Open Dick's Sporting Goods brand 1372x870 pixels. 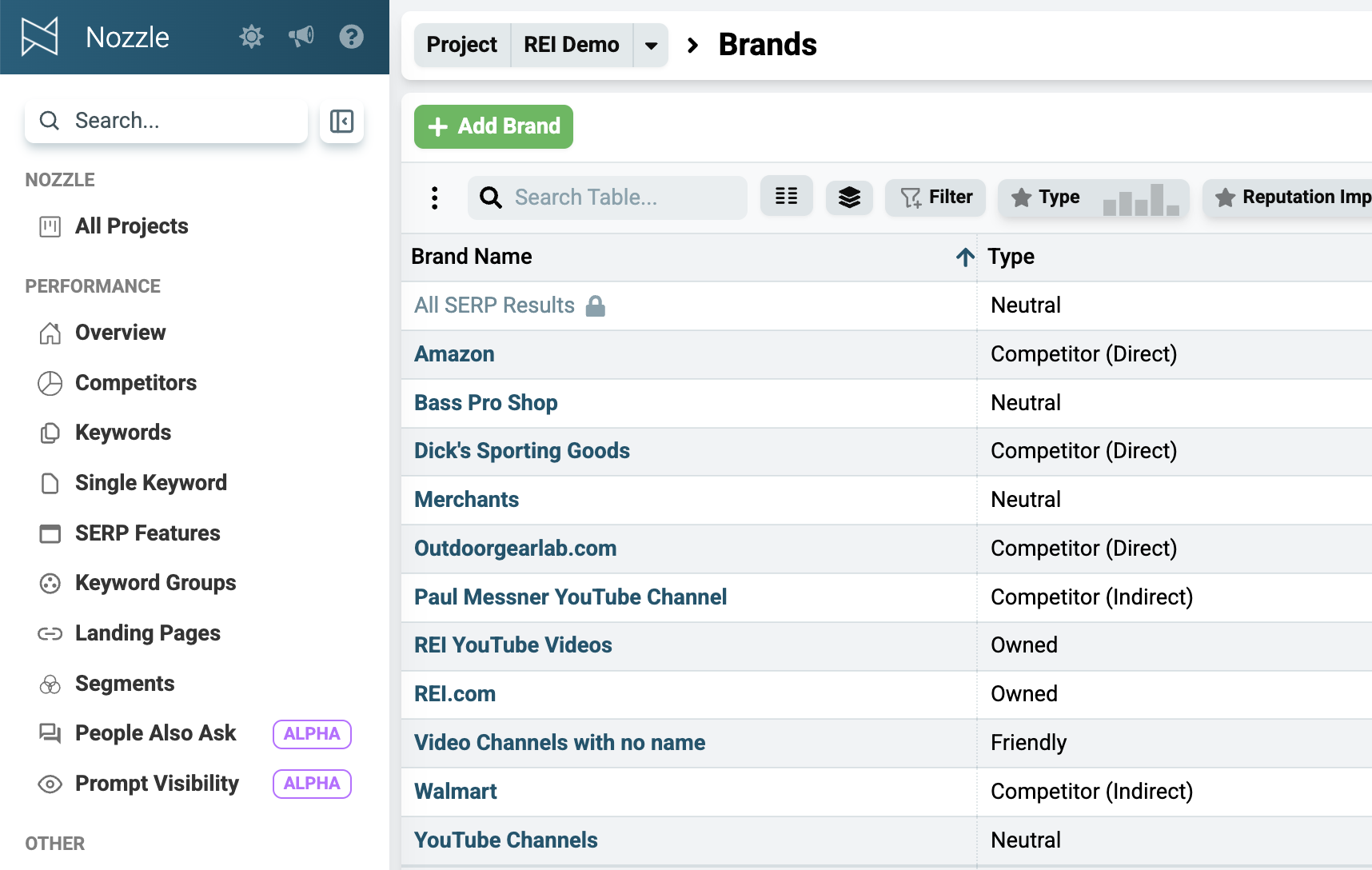pyautogui.click(x=522, y=451)
